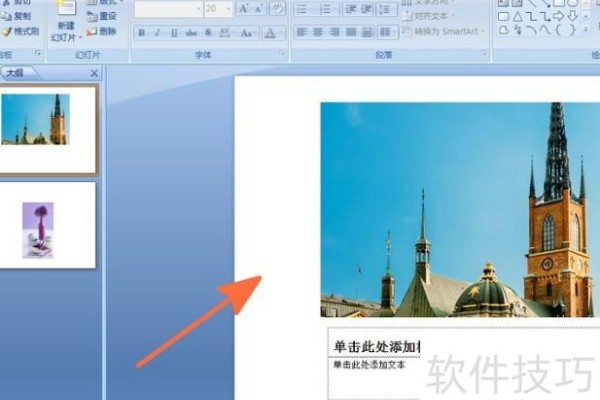
Task: Click the Grow Font icon
Action: 244,9
